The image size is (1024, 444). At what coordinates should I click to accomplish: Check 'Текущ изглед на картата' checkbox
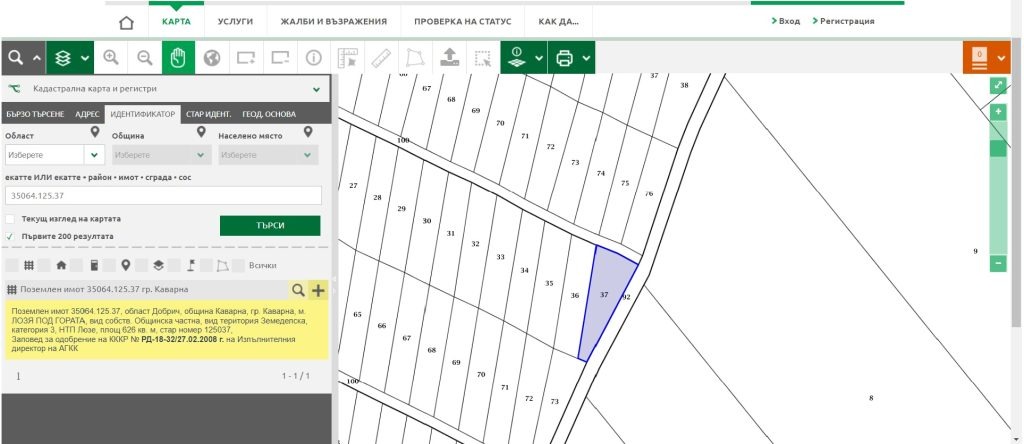[x=10, y=219]
